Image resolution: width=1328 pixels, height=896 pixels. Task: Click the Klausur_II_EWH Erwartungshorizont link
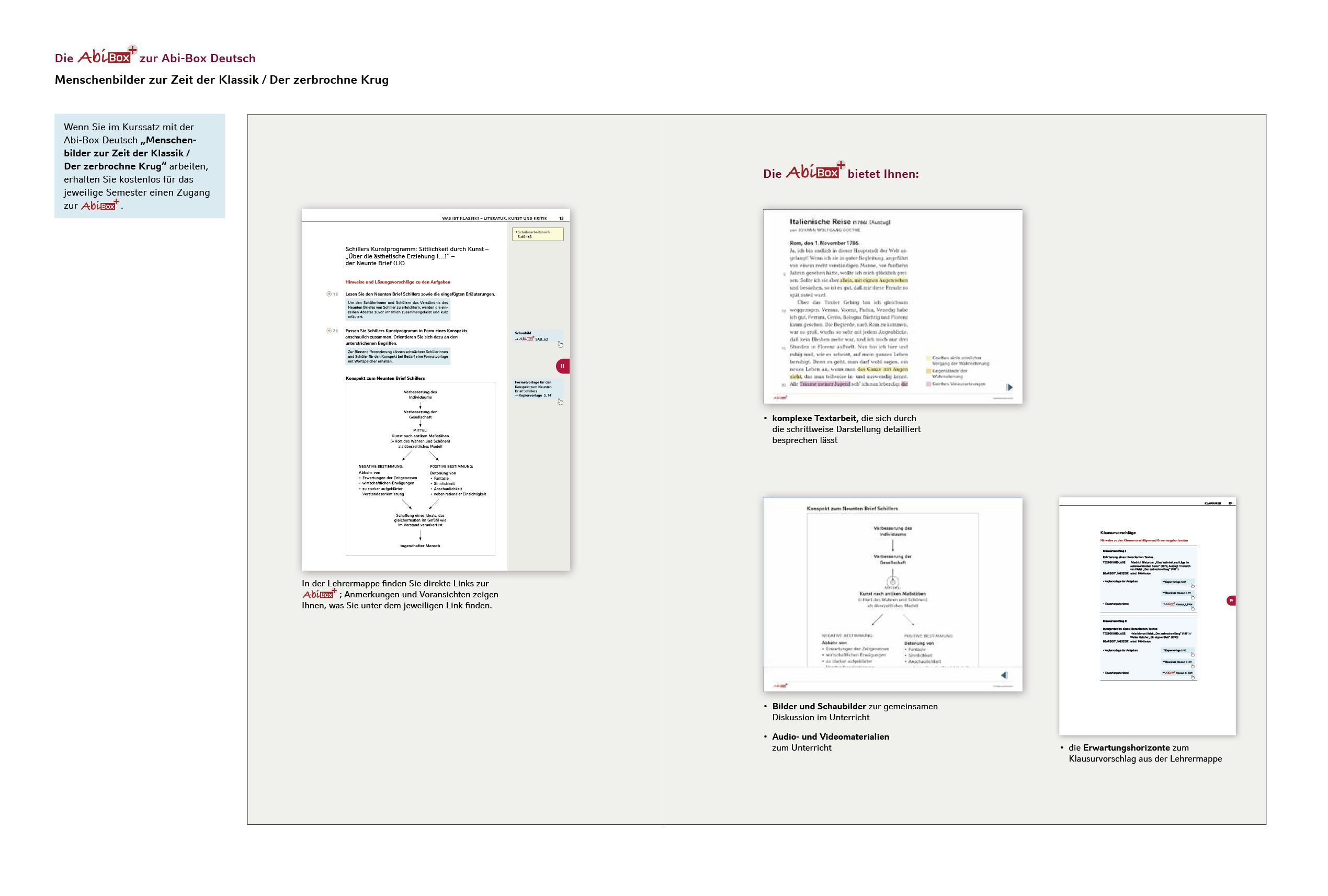pos(1179,673)
